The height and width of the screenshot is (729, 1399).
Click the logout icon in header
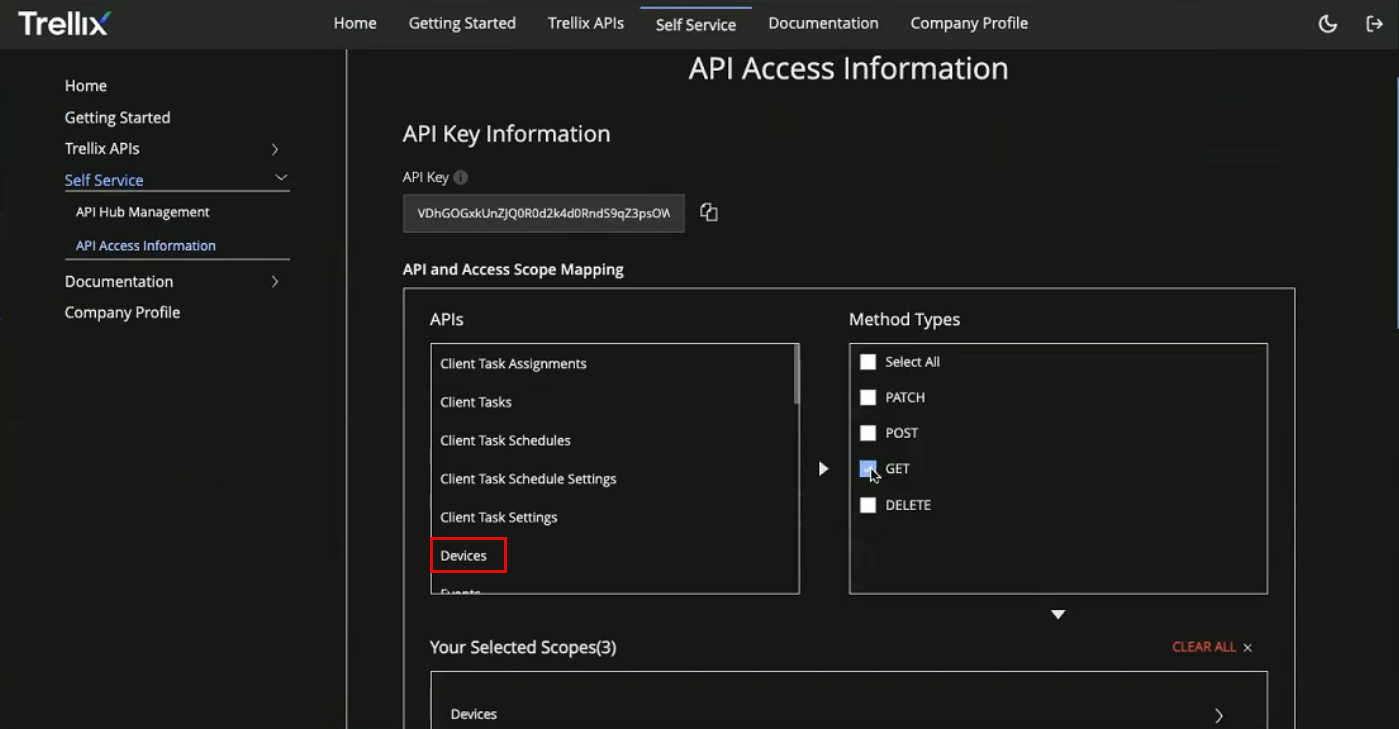1374,24
